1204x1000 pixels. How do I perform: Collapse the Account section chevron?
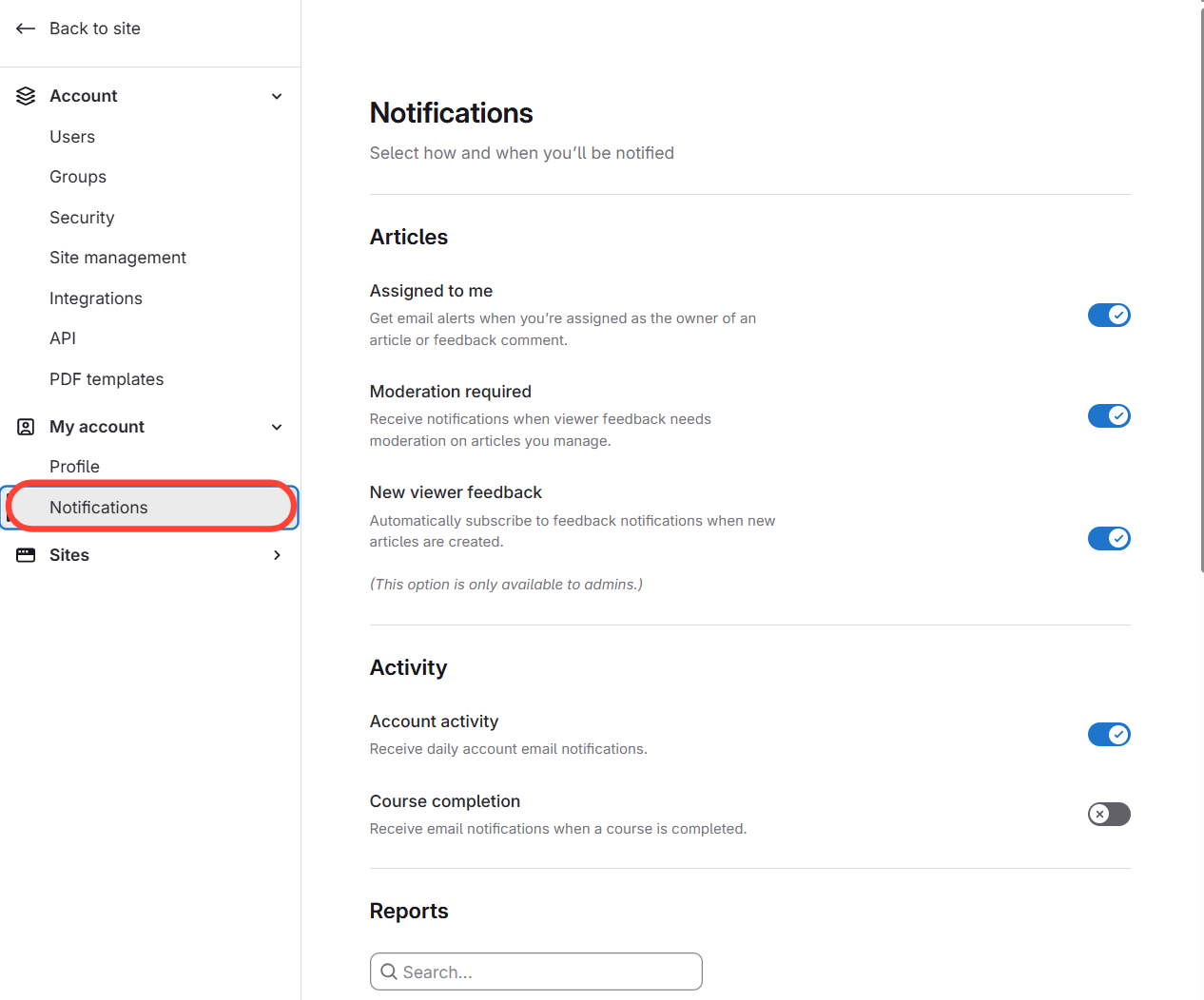tap(277, 96)
